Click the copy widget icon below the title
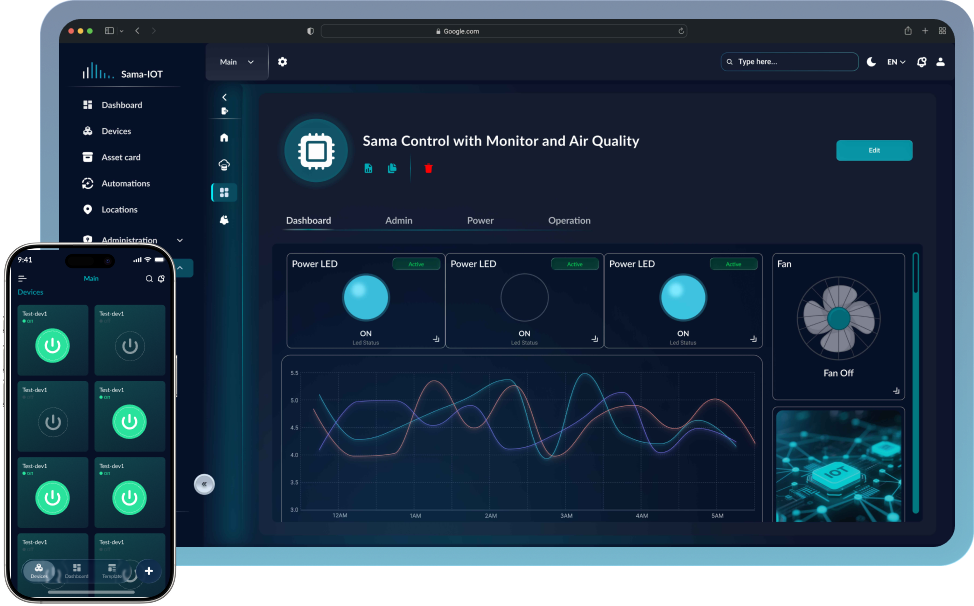Screen dimensions: 974x606 pos(391,168)
